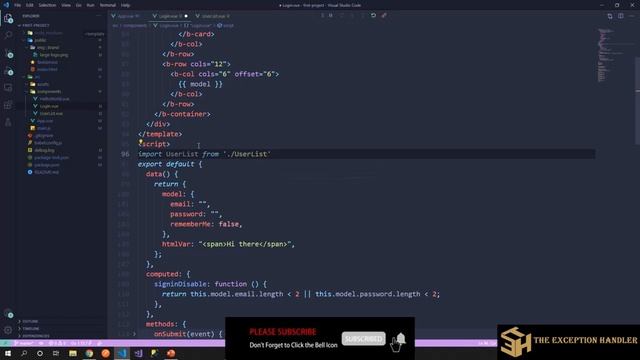Open the Accounts menu icon
This screenshot has width=640, height=360.
[x=8, y=313]
